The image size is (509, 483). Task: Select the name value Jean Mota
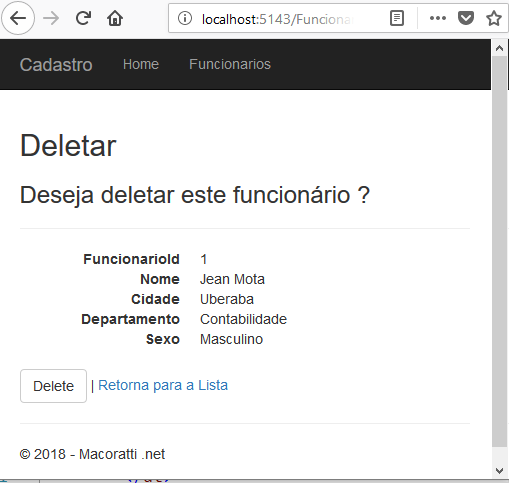pyautogui.click(x=232, y=279)
